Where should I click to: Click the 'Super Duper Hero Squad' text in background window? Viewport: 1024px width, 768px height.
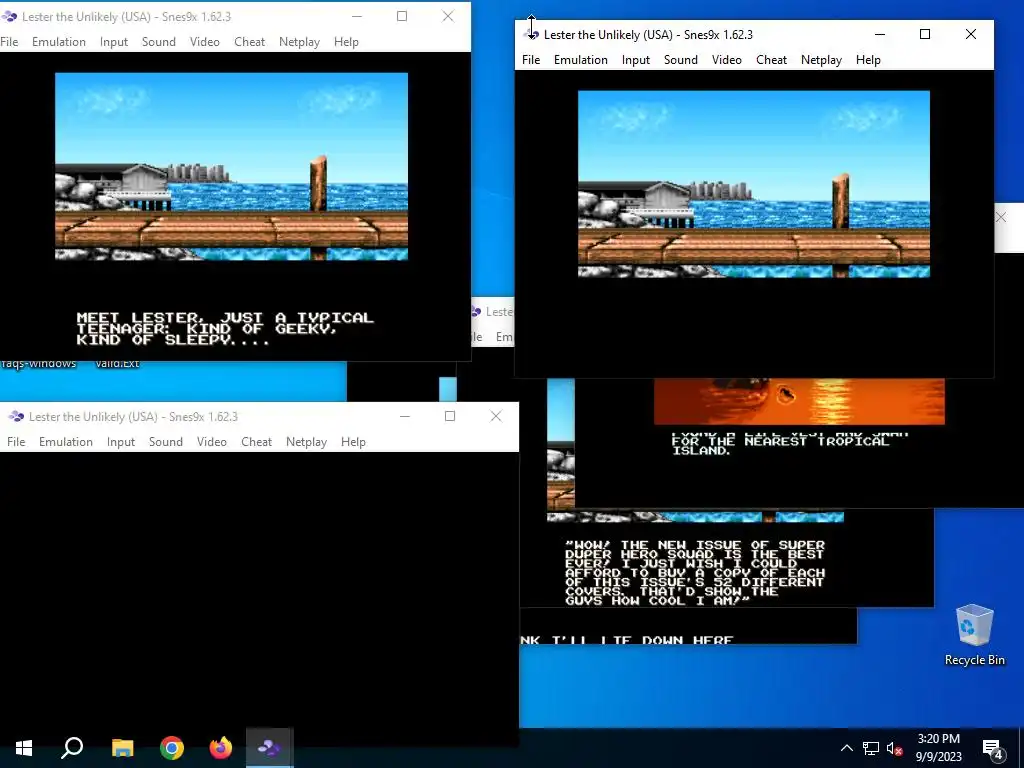tap(695, 573)
